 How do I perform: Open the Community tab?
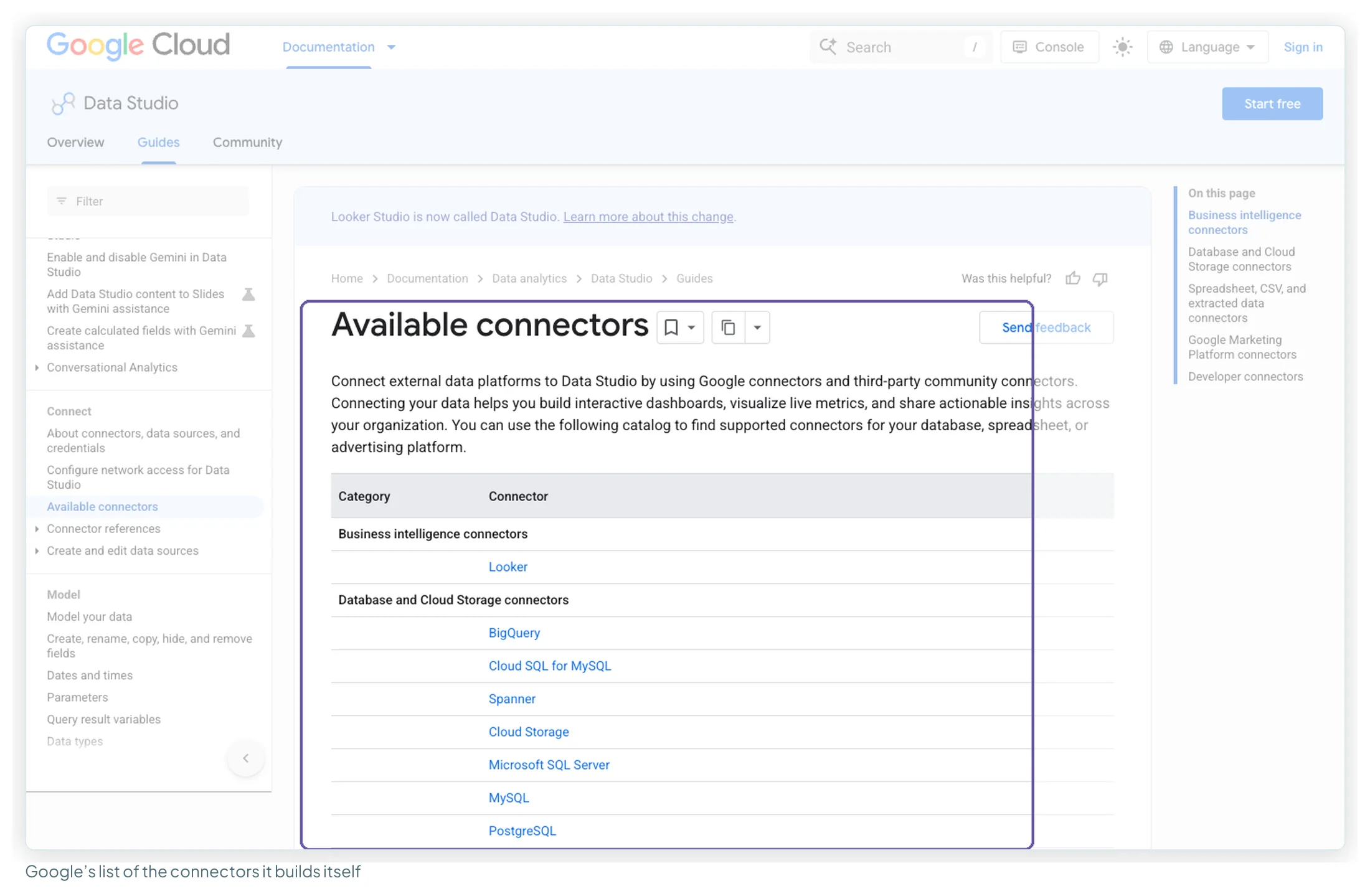point(247,143)
